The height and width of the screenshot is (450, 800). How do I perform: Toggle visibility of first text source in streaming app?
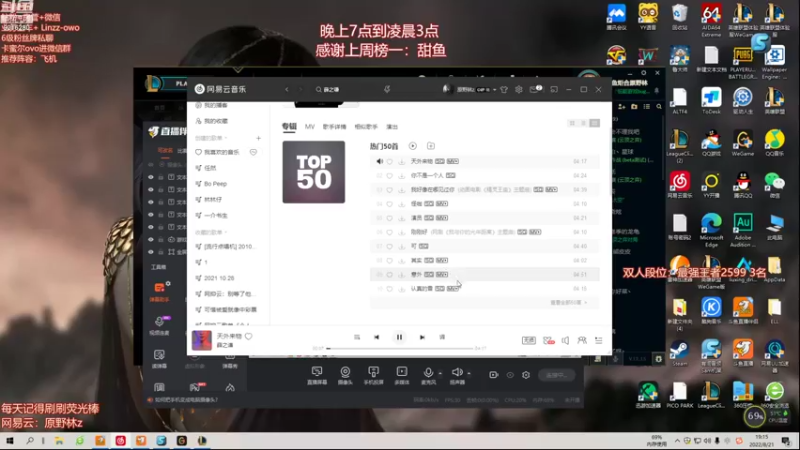click(151, 177)
